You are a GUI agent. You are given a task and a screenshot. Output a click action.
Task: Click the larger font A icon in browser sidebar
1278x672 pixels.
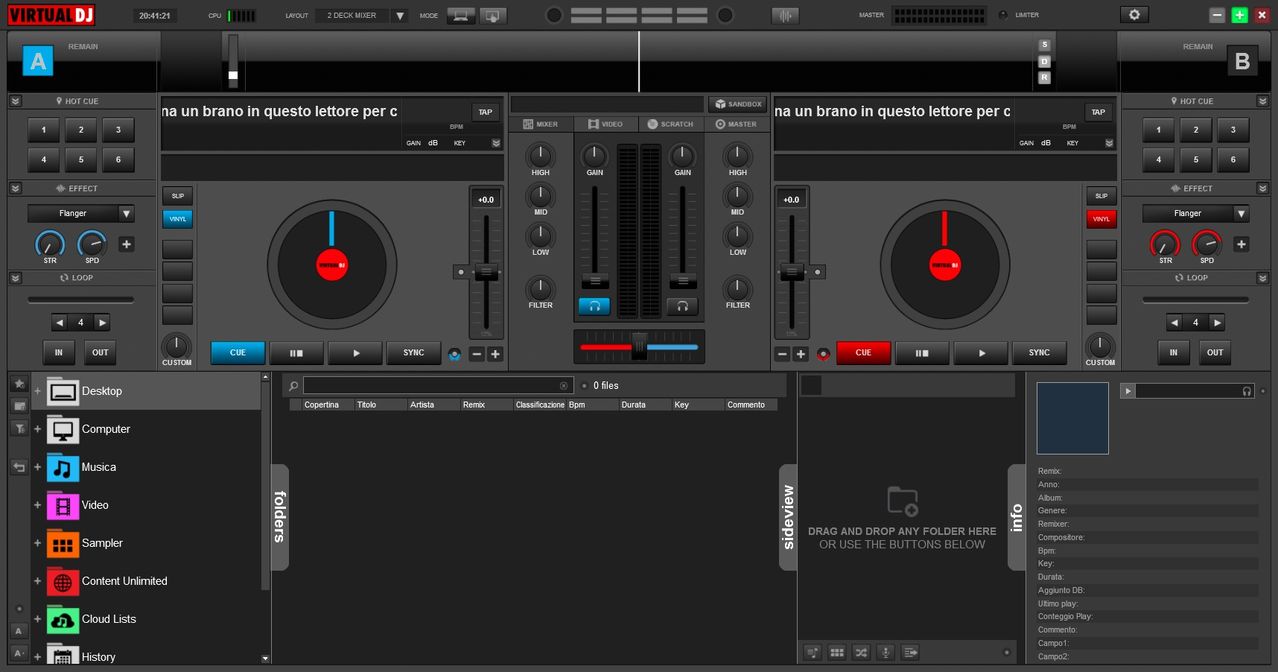[x=18, y=631]
